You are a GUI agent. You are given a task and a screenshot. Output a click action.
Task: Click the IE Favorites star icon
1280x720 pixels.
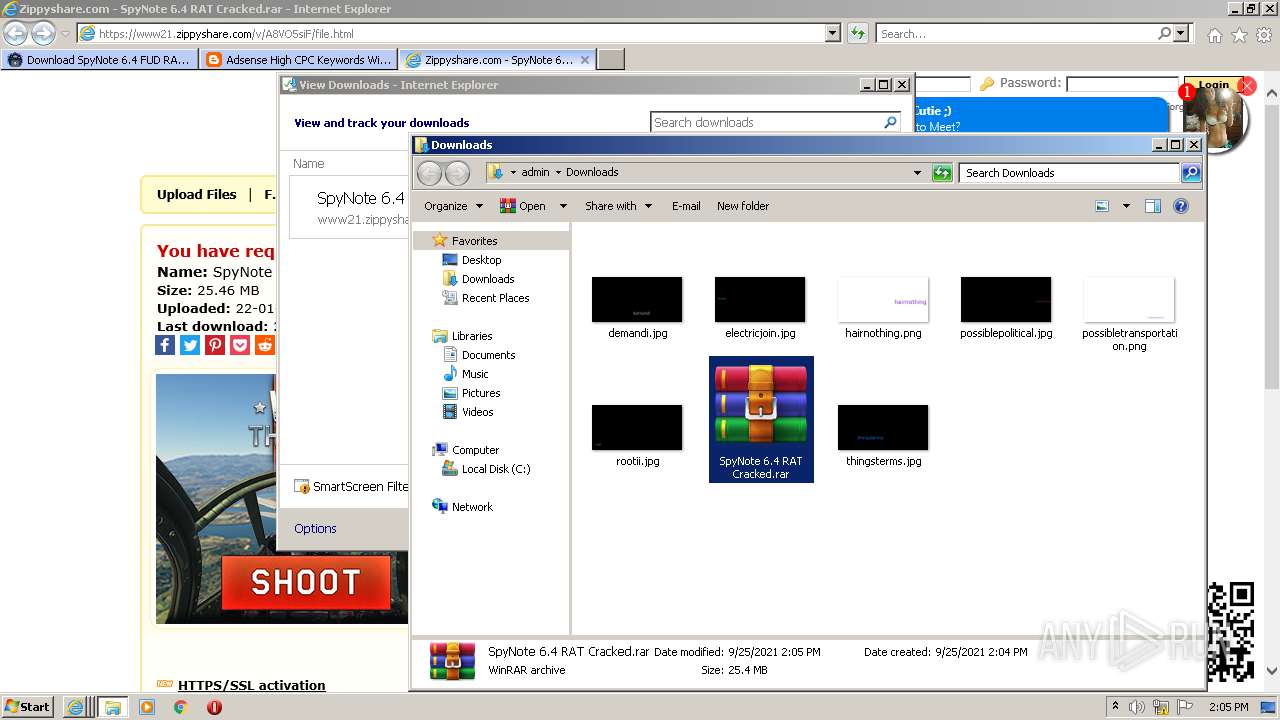[x=1239, y=35]
